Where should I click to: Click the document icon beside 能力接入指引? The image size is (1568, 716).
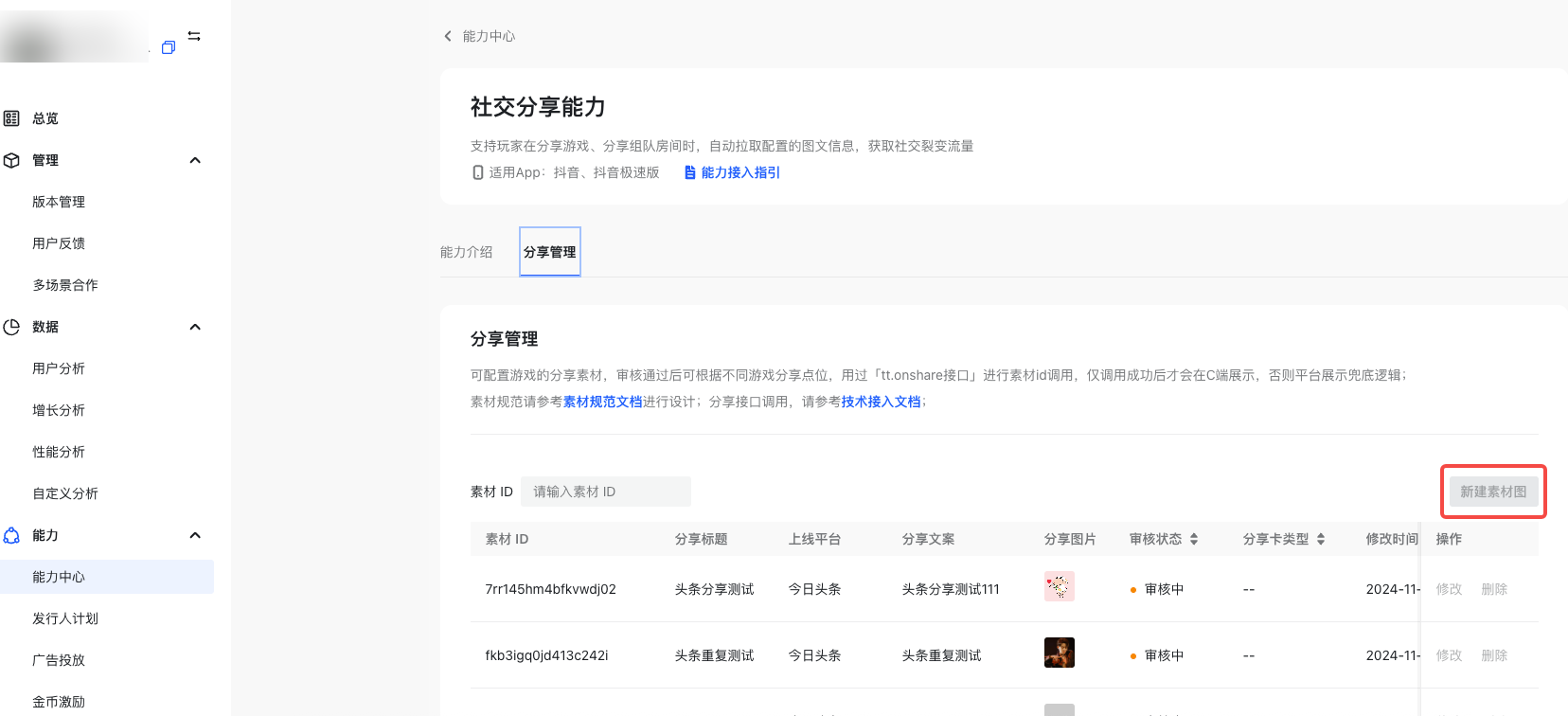click(690, 172)
